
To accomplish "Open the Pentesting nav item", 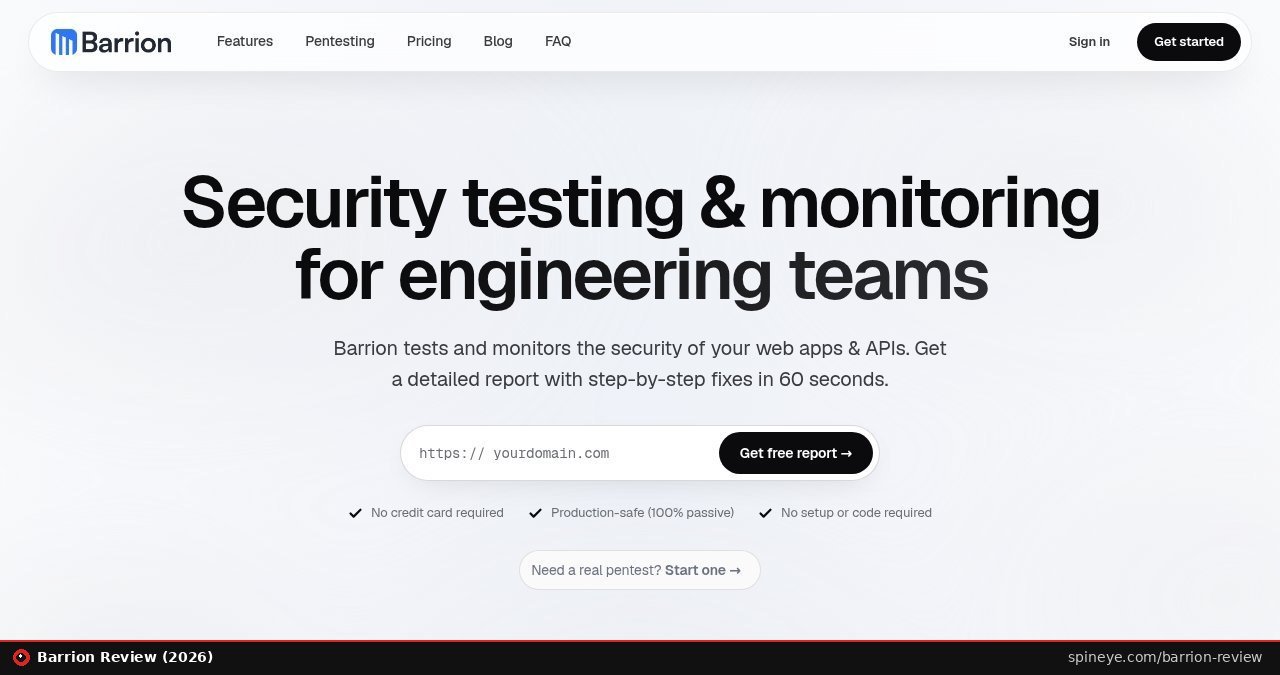I will pos(340,41).
